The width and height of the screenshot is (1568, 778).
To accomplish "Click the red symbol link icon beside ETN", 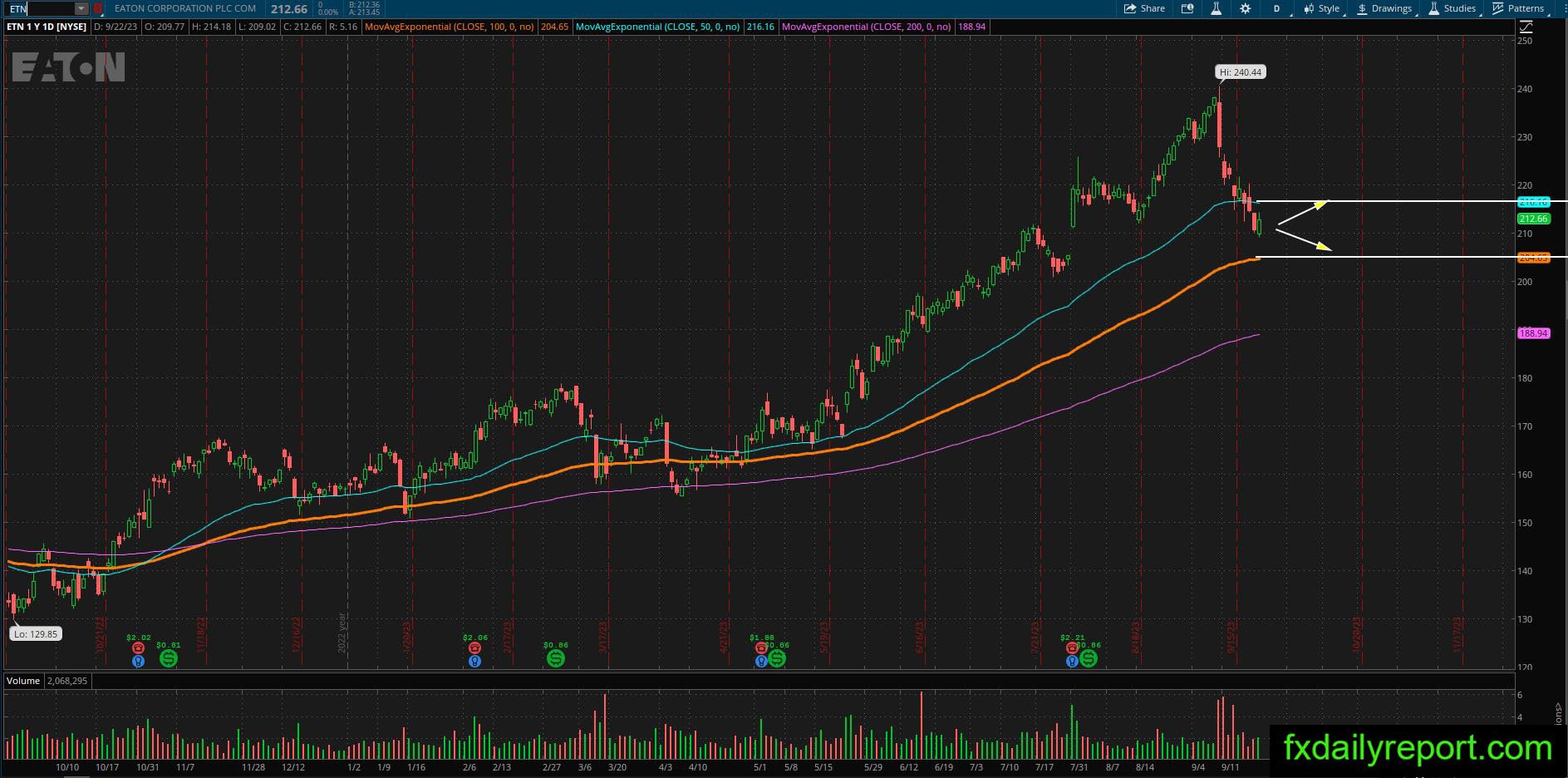I will (98, 8).
